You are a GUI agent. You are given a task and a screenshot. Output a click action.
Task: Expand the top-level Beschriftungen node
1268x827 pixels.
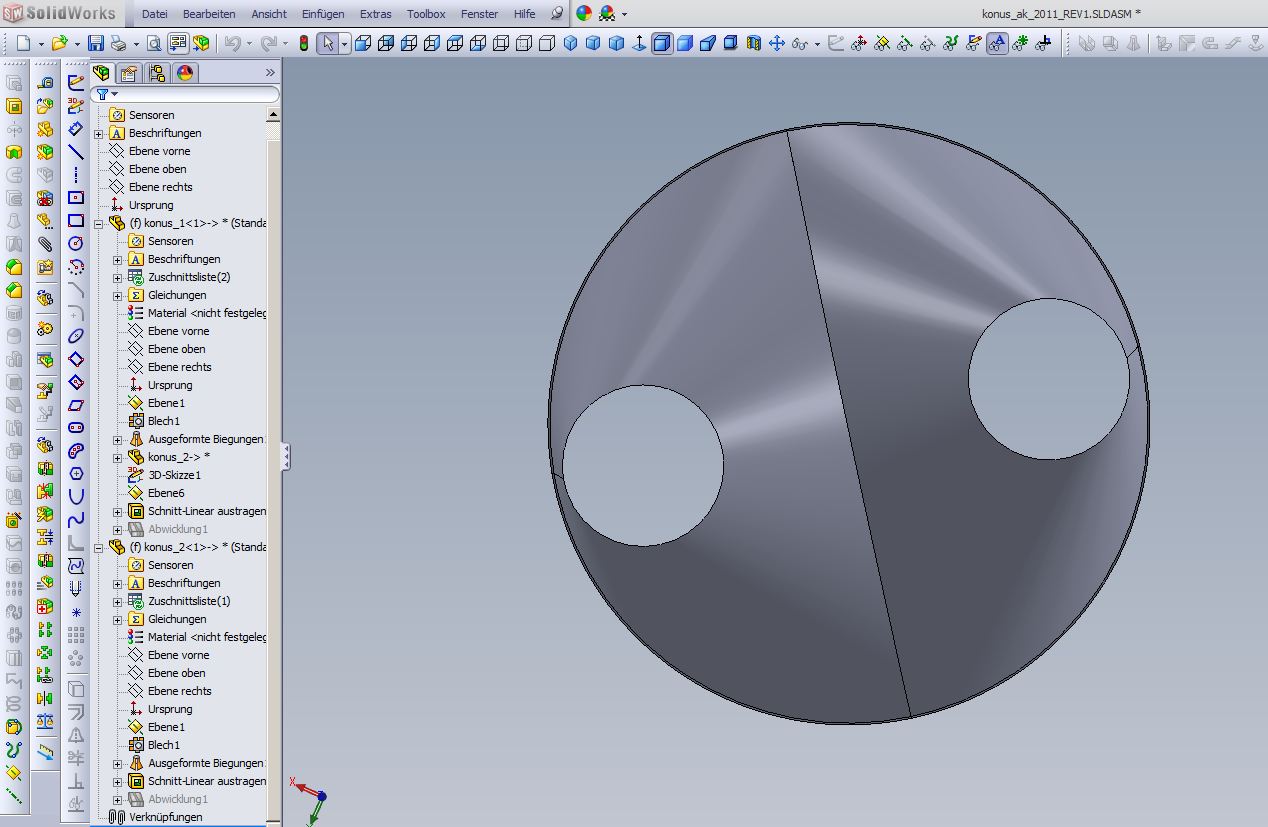pos(99,134)
